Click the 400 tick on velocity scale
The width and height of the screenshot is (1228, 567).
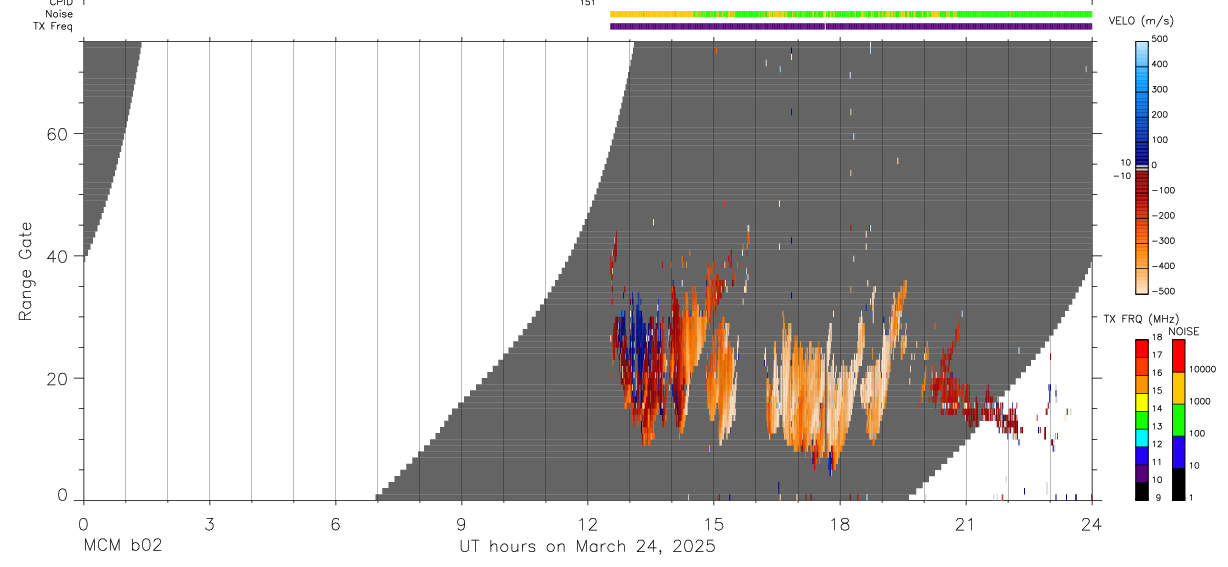point(1161,64)
